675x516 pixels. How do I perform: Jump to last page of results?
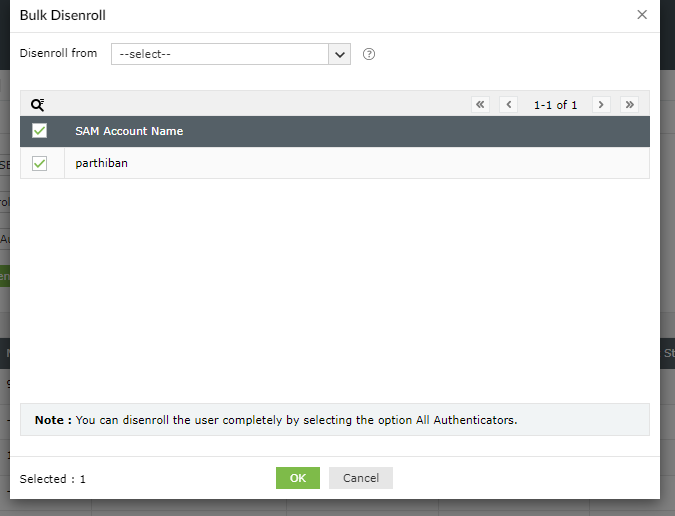pyautogui.click(x=629, y=105)
